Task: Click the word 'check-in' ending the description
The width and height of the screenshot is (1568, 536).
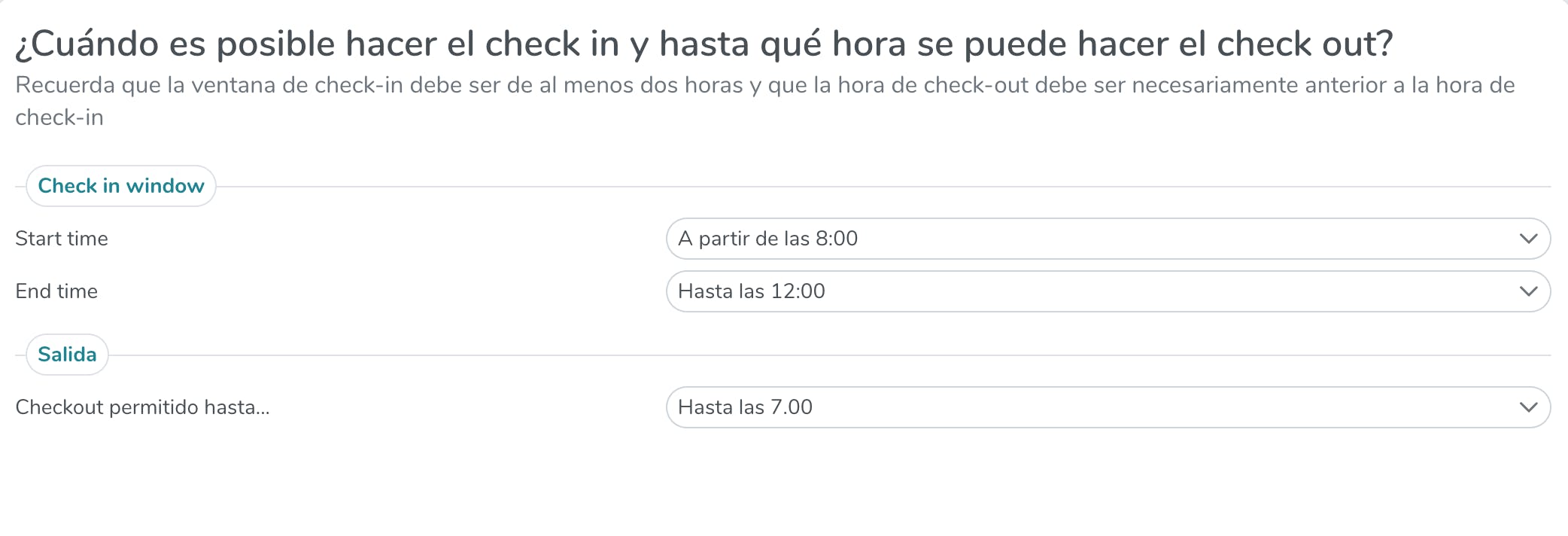Action: (x=59, y=117)
